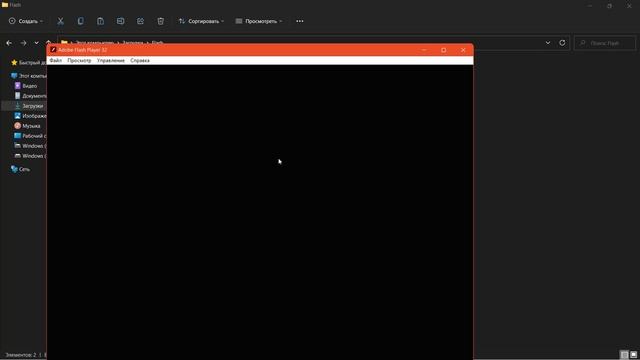Open Видео folder in the sidebar
640x360 pixels.
pyautogui.click(x=26, y=86)
